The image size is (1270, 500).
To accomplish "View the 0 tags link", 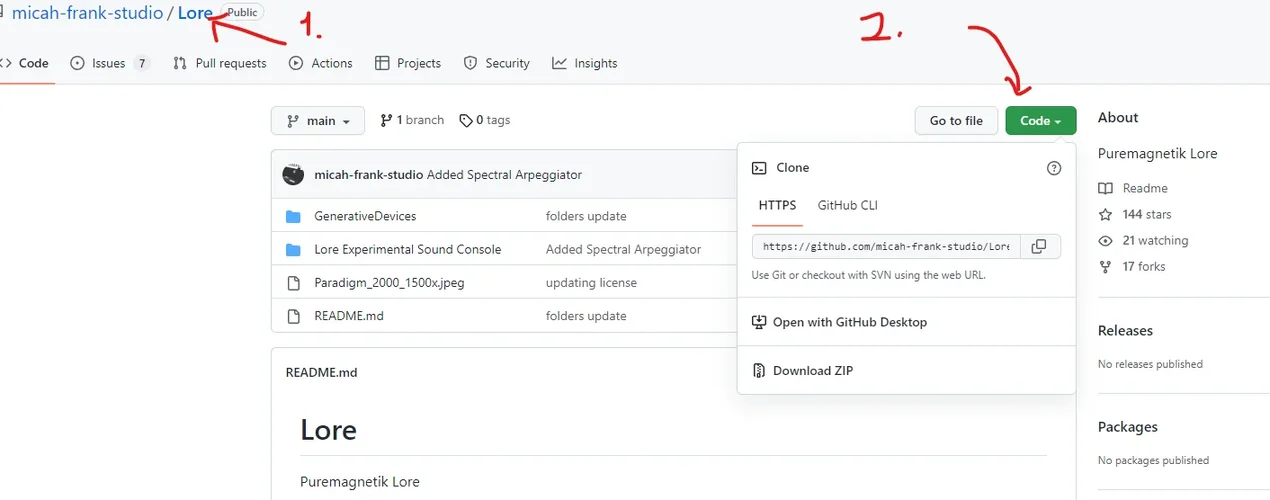I will [485, 120].
